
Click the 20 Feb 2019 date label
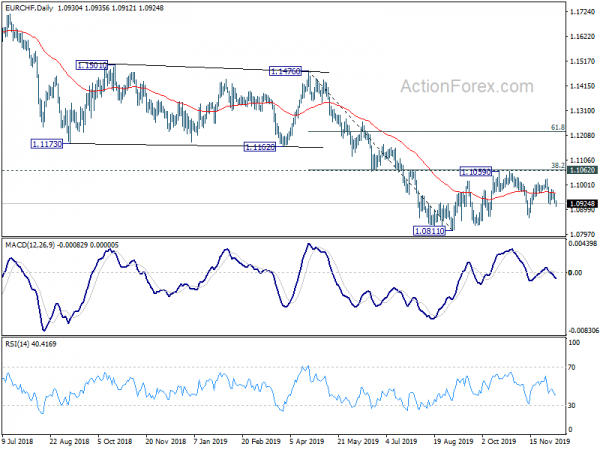[x=261, y=441]
